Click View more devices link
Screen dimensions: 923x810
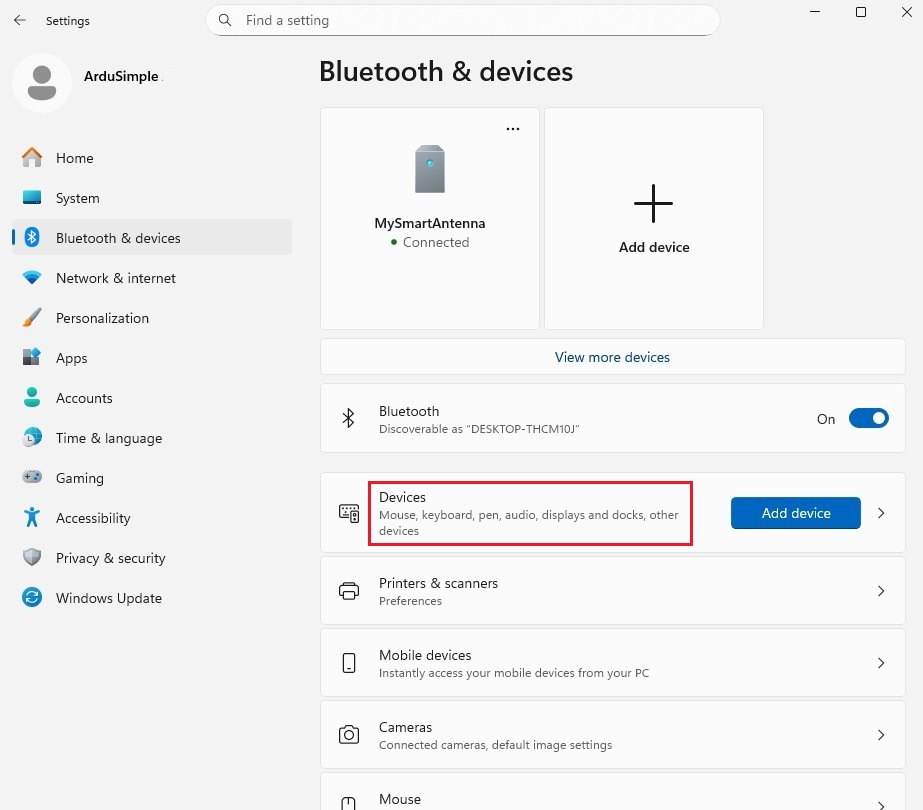pos(612,357)
